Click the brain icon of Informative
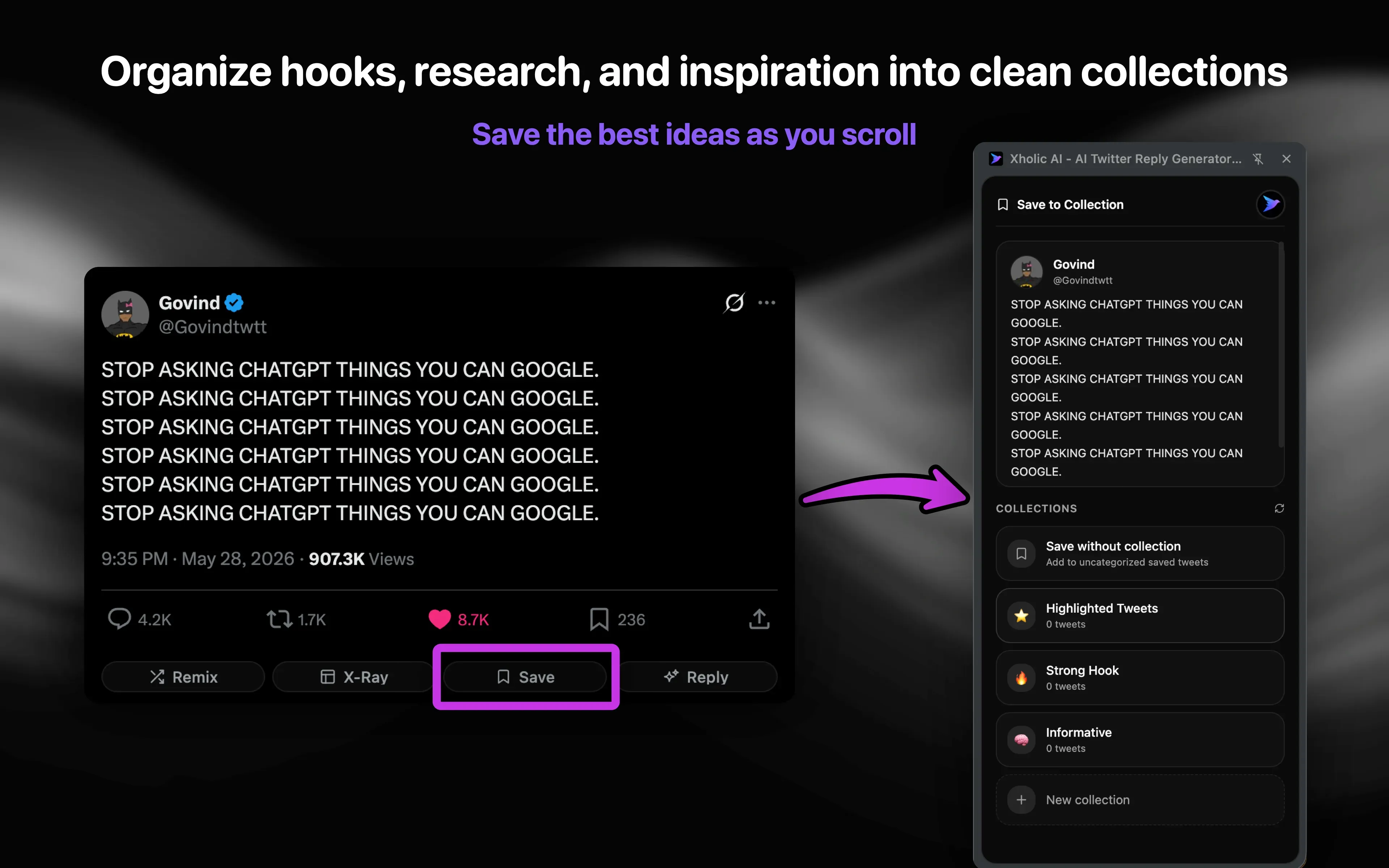 1021,740
